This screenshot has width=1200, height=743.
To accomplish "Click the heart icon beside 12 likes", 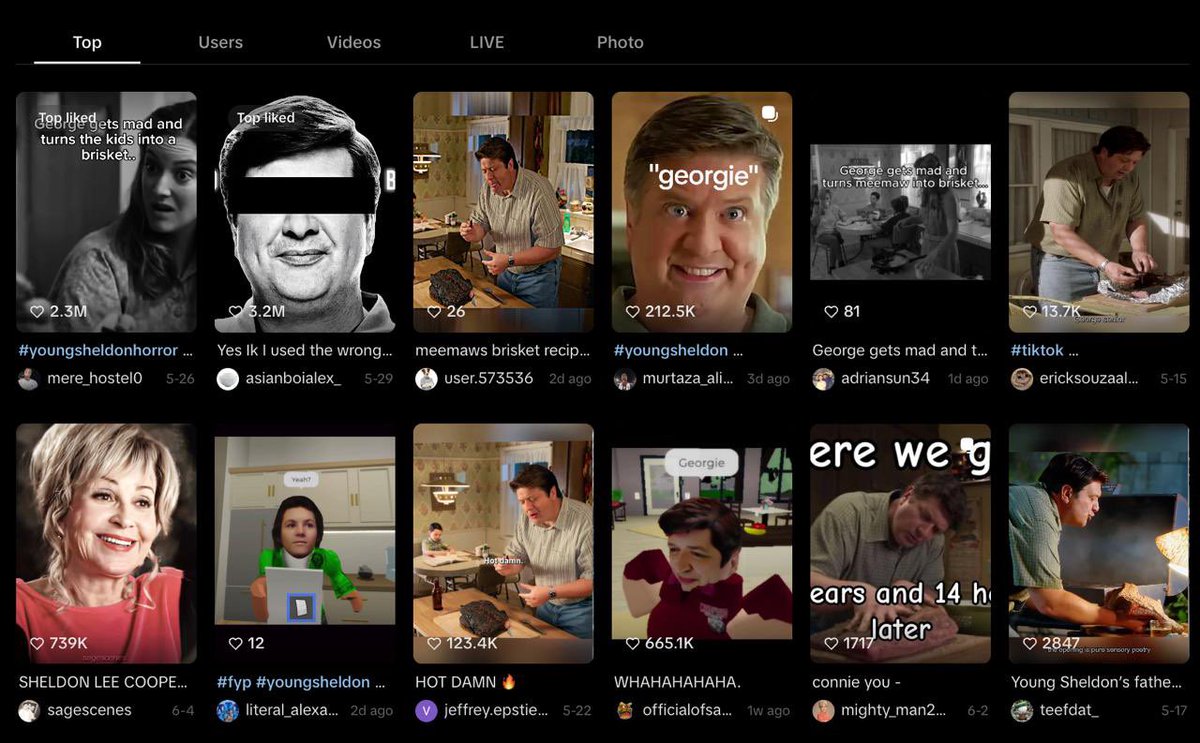I will pos(236,643).
